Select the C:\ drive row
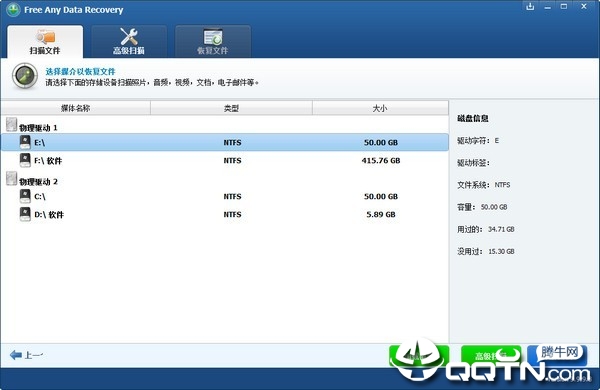The height and width of the screenshot is (390, 600). point(225,196)
